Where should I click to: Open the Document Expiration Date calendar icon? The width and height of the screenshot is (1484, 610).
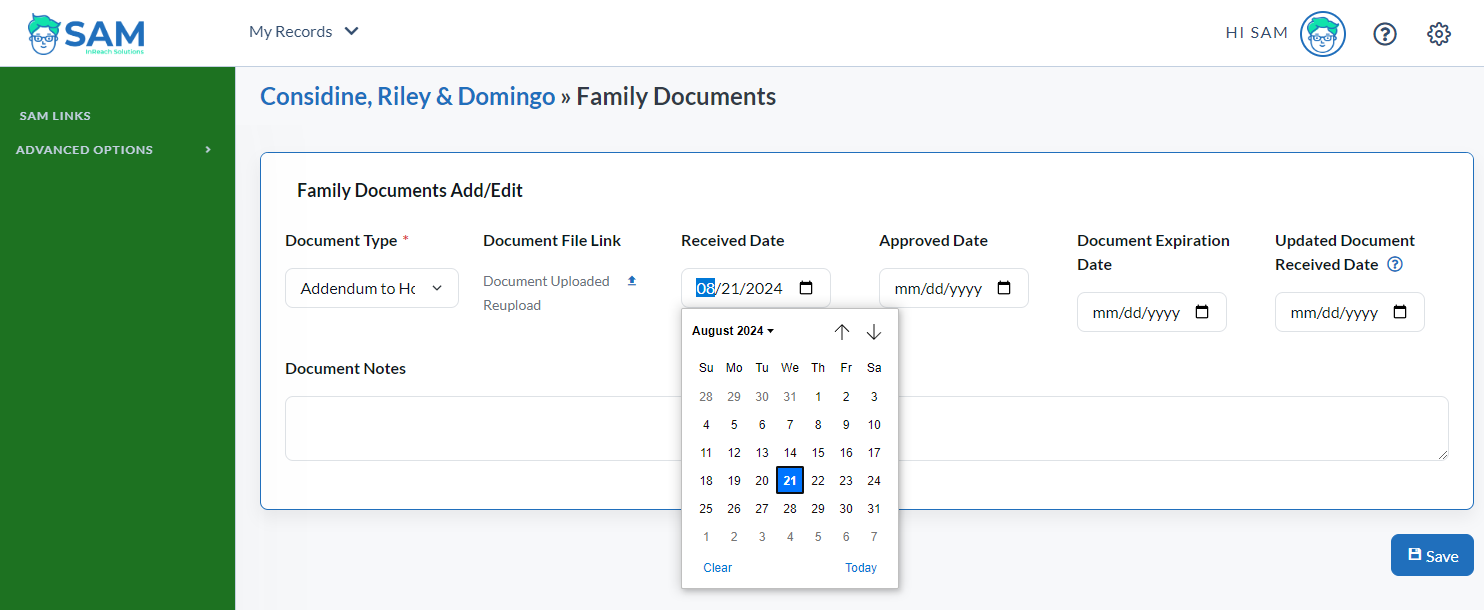tap(1203, 312)
